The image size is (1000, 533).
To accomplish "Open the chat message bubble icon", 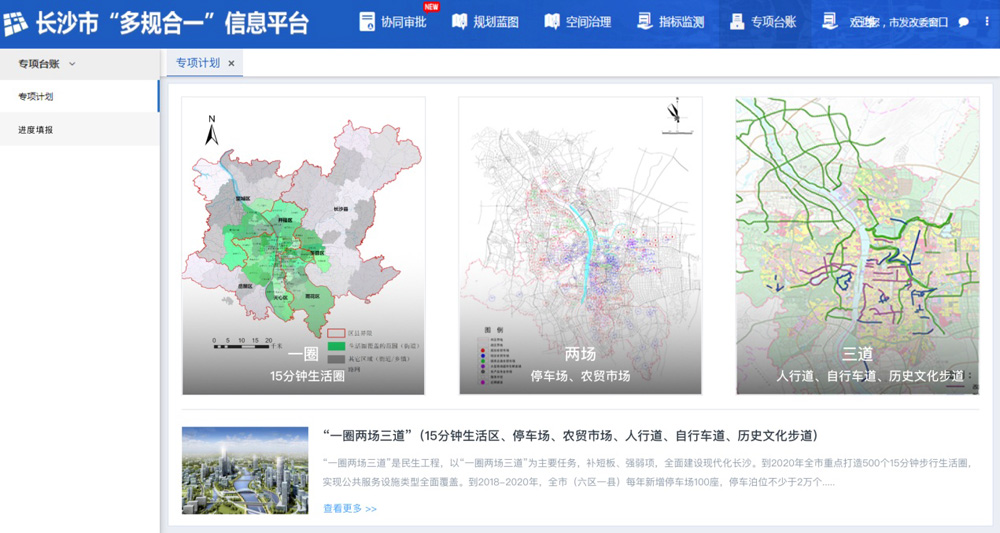I will click(x=964, y=22).
